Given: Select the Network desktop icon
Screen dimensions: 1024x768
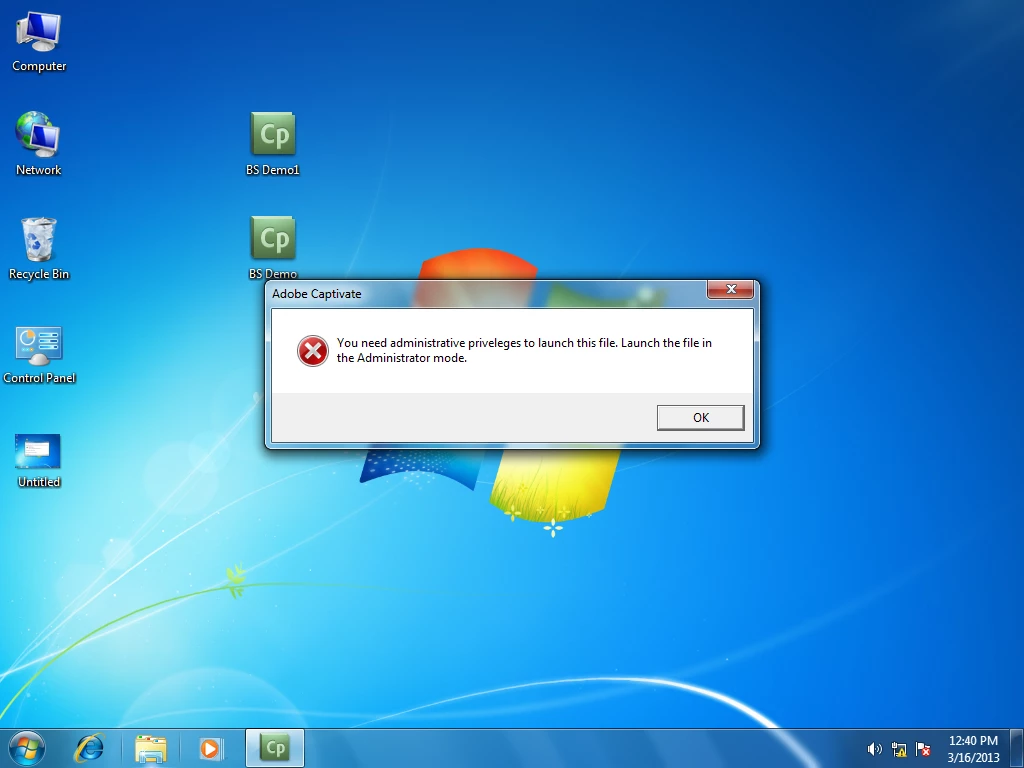Looking at the screenshot, I should pyautogui.click(x=39, y=144).
